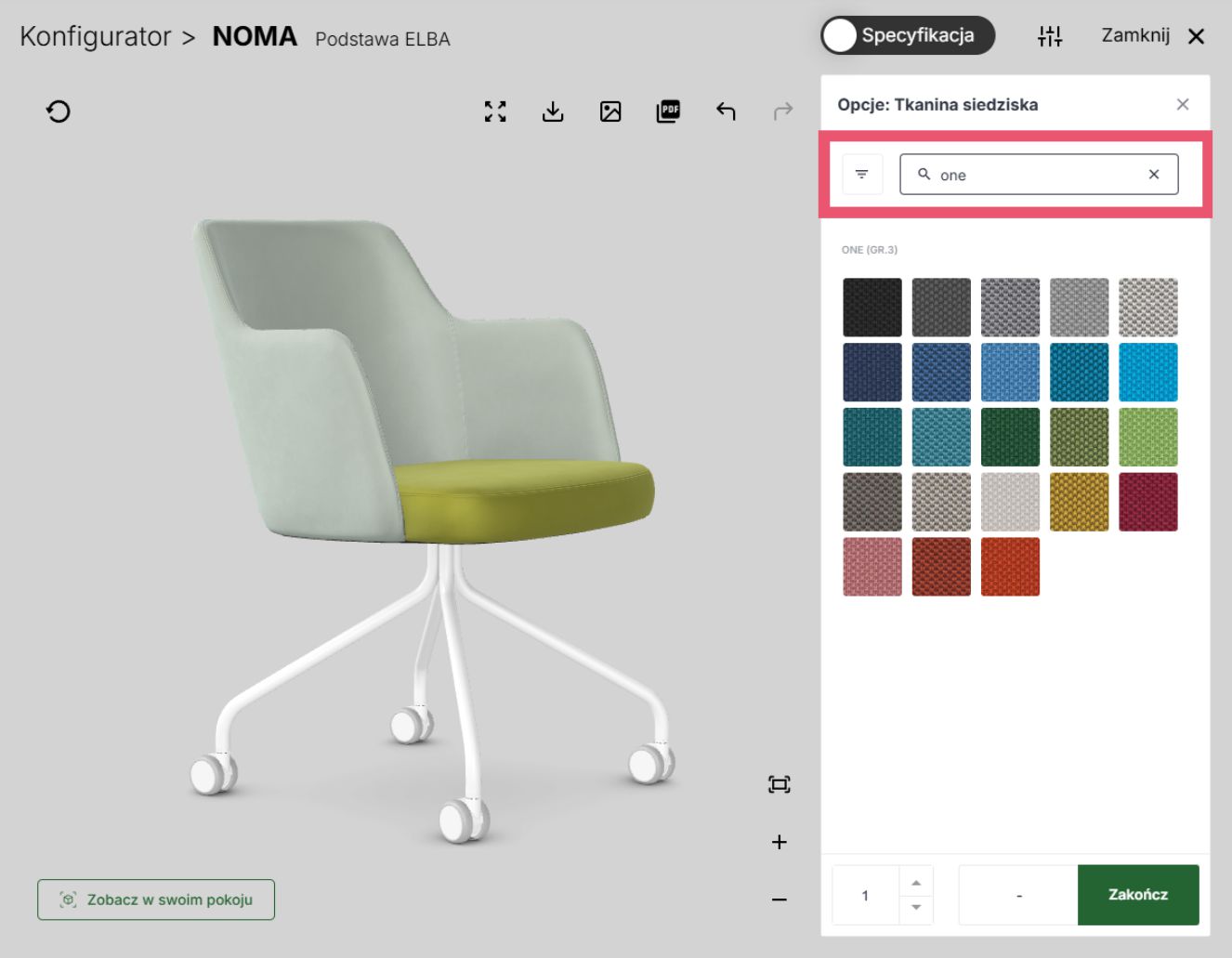The image size is (1232, 958).
Task: Select the black ONE fabric swatch
Action: [x=872, y=308]
